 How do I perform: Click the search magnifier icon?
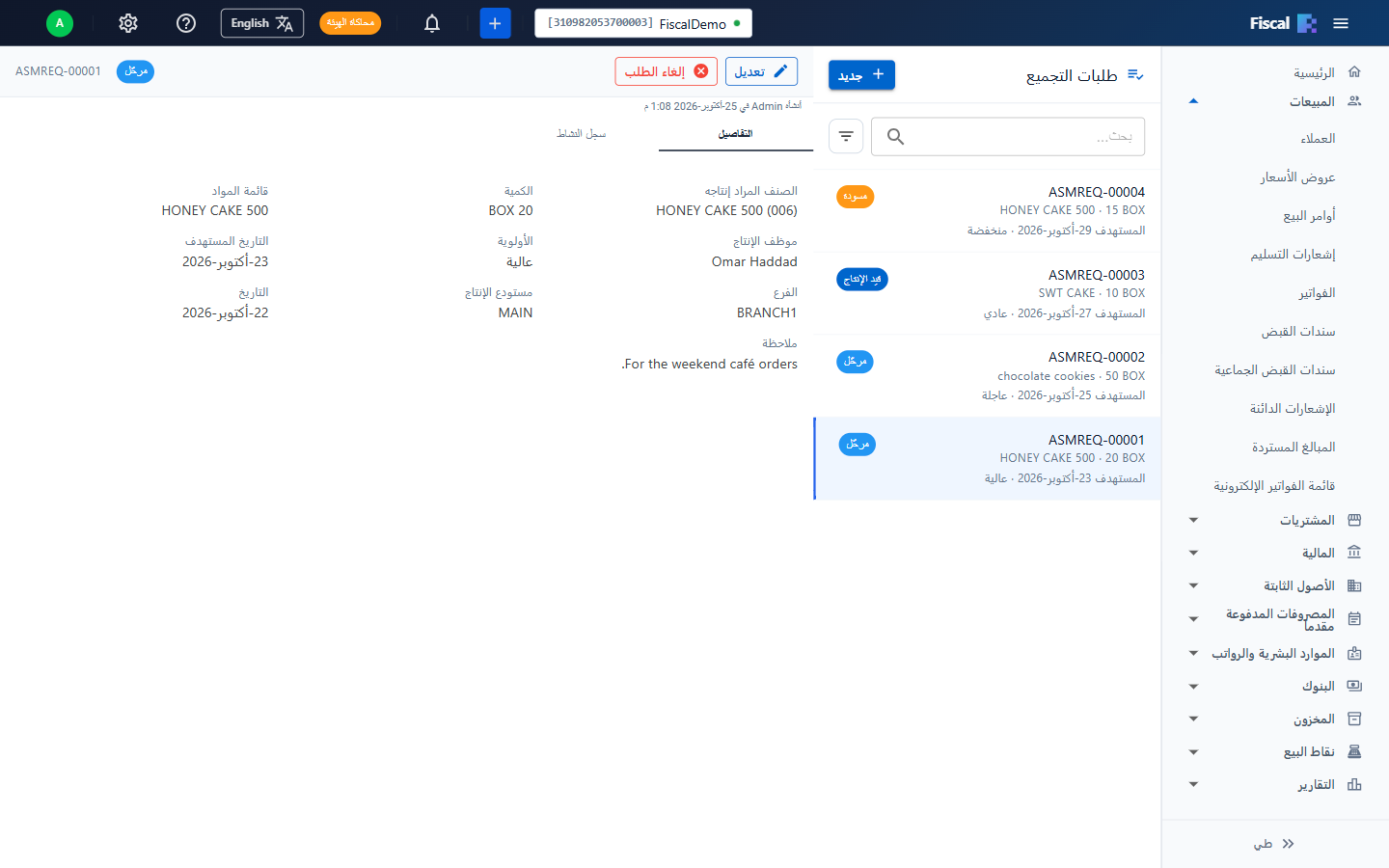point(895,137)
